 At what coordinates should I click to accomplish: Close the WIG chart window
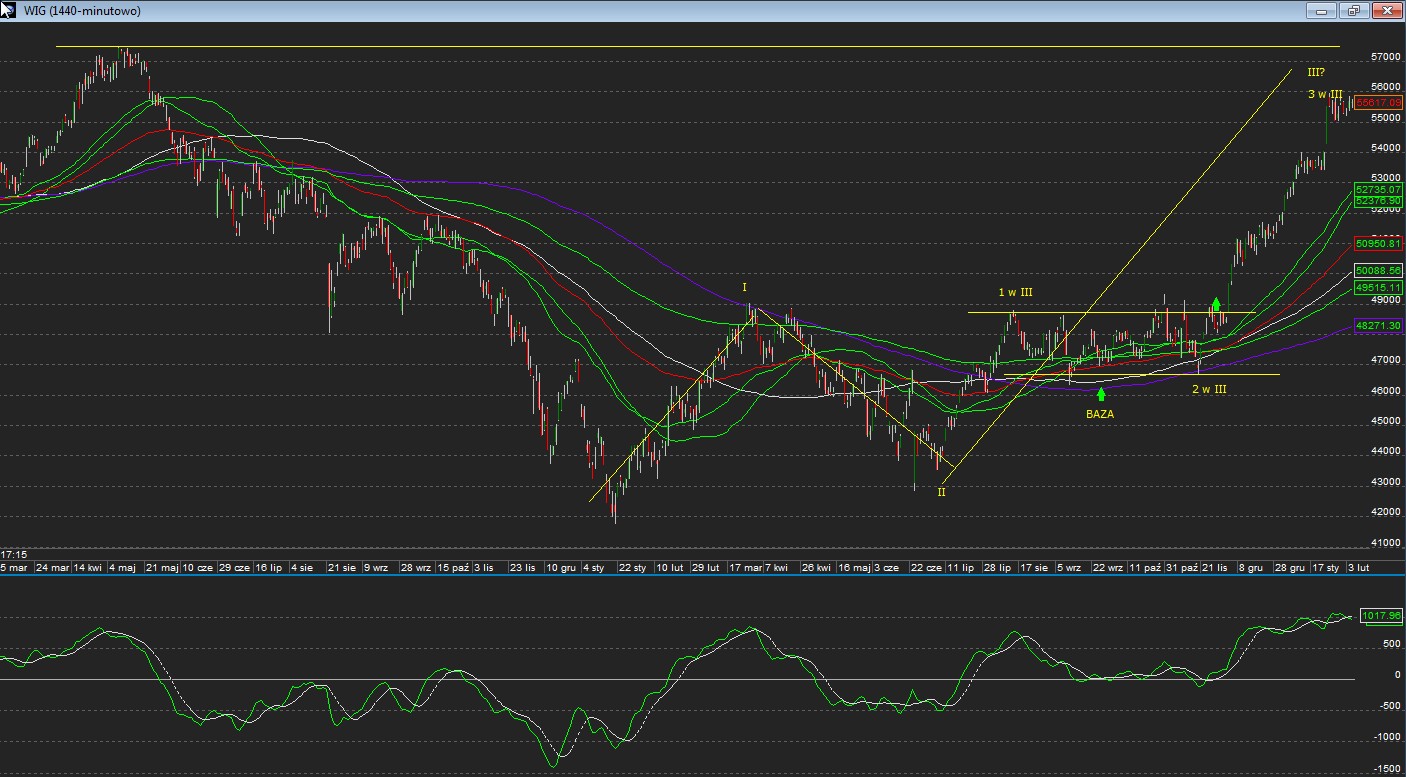click(1386, 10)
